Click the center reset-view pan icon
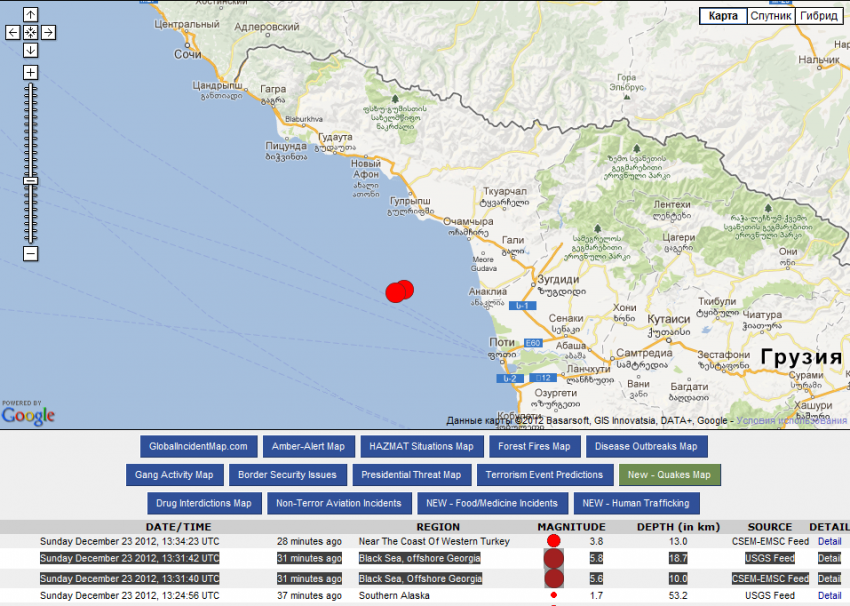Image resolution: width=850 pixels, height=606 pixels. tap(30, 32)
